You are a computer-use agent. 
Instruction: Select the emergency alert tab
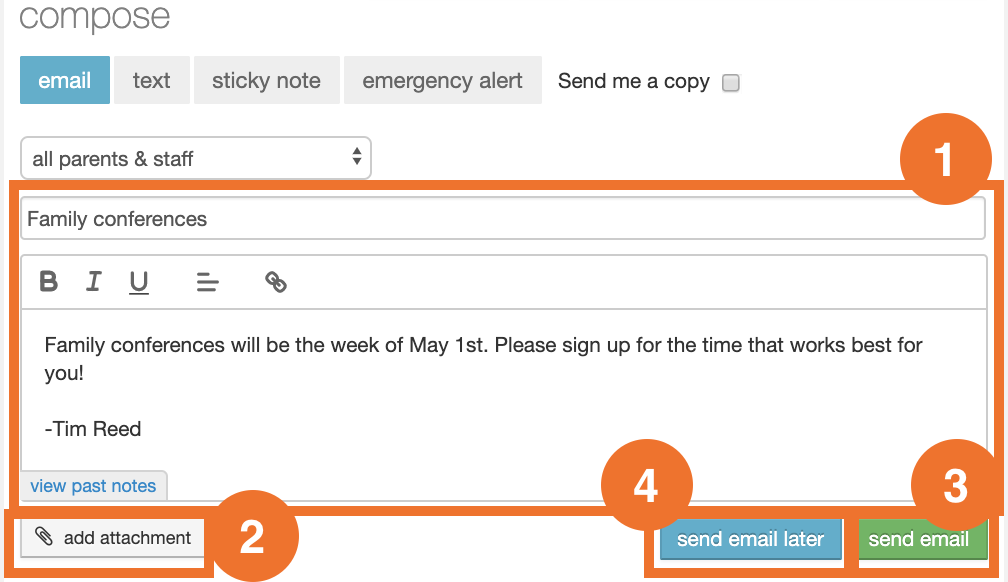pos(442,81)
